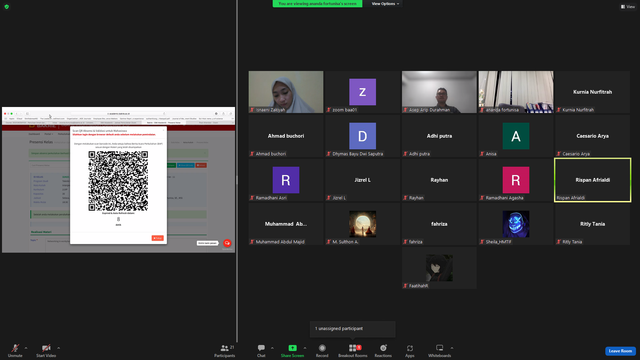The height and width of the screenshot is (360, 640).
Task: Start recording with the Record button
Action: tap(322, 350)
